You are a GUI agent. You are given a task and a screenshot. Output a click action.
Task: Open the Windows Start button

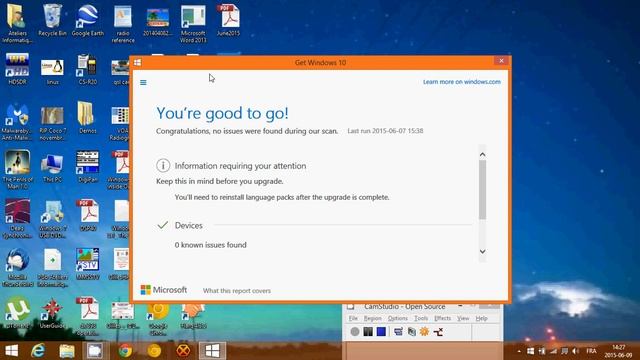(x=11, y=351)
